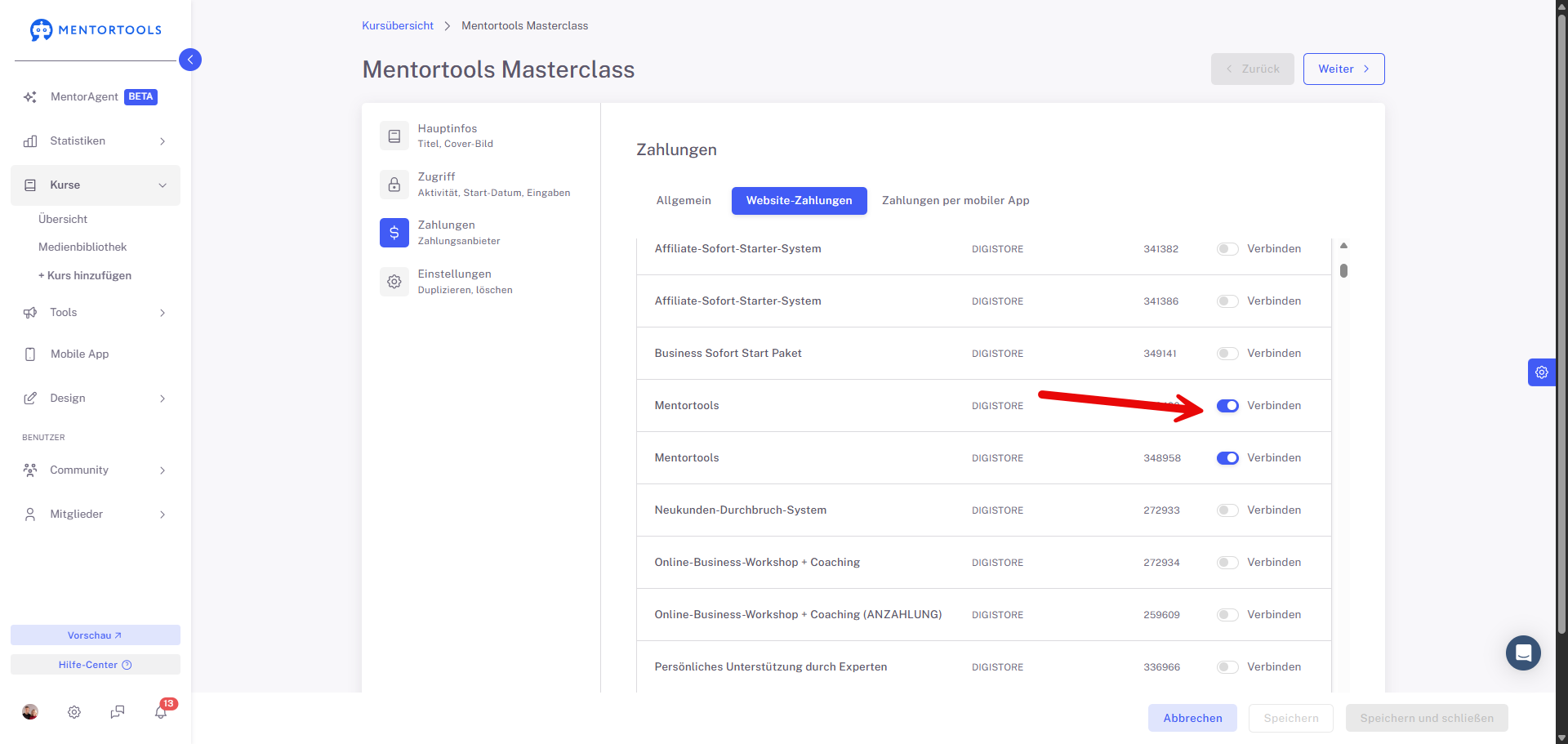Click the Mentortools logo
Screen dimensions: 1568x744
pyautogui.click(x=96, y=30)
